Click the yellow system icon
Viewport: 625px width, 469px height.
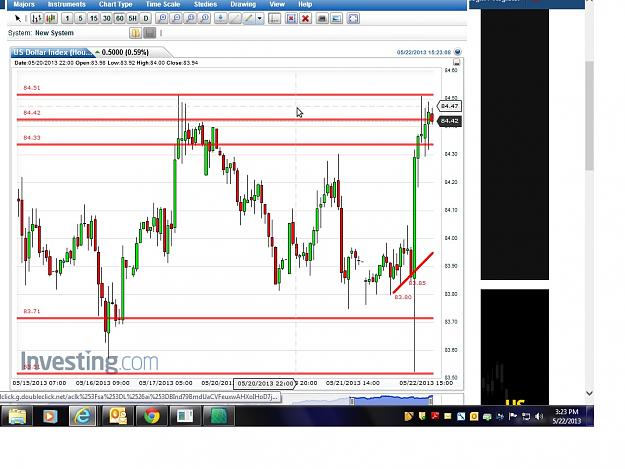coord(135,33)
